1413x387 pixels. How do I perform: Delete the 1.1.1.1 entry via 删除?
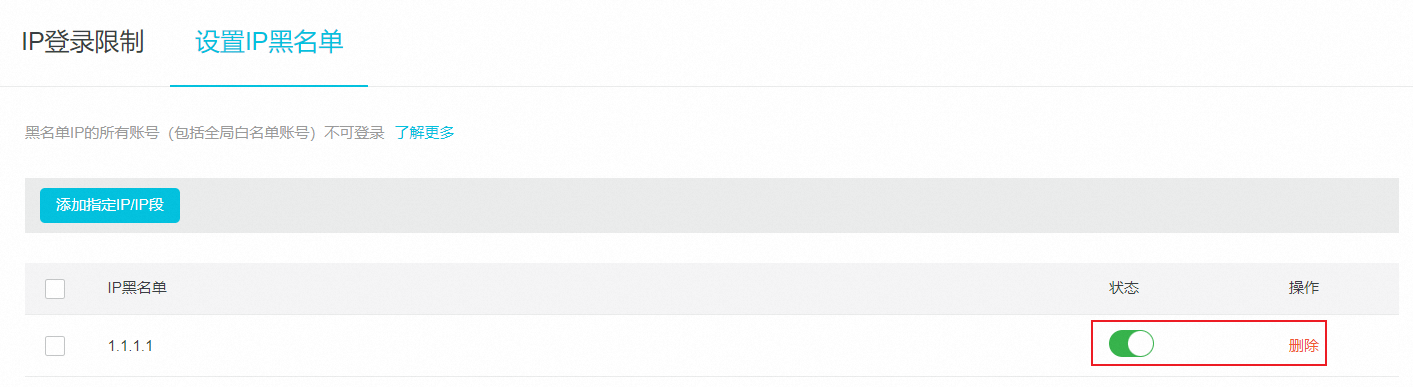click(1303, 346)
